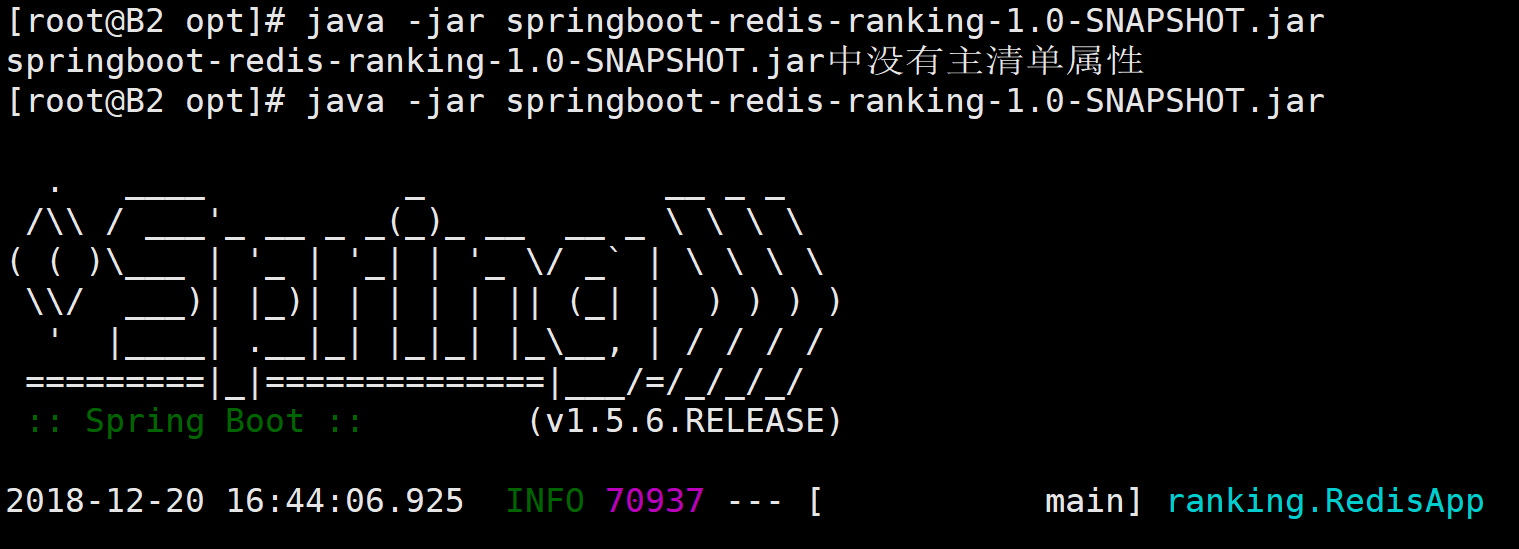Click the green ':: Spring Boot ::' label
1519x549 pixels.
pos(195,421)
